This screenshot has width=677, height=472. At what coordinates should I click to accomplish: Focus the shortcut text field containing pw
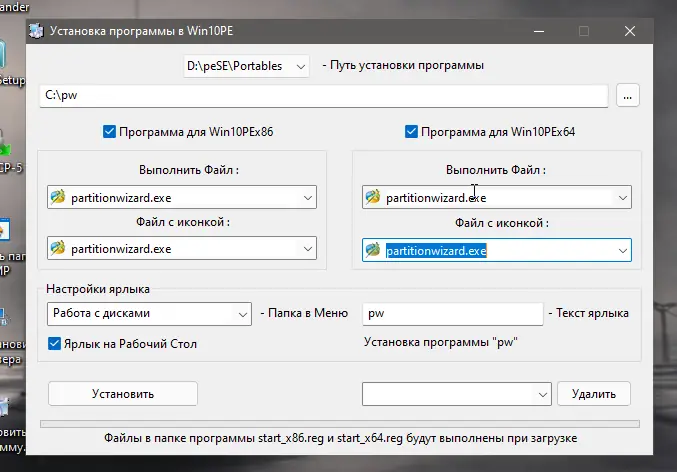pos(452,314)
